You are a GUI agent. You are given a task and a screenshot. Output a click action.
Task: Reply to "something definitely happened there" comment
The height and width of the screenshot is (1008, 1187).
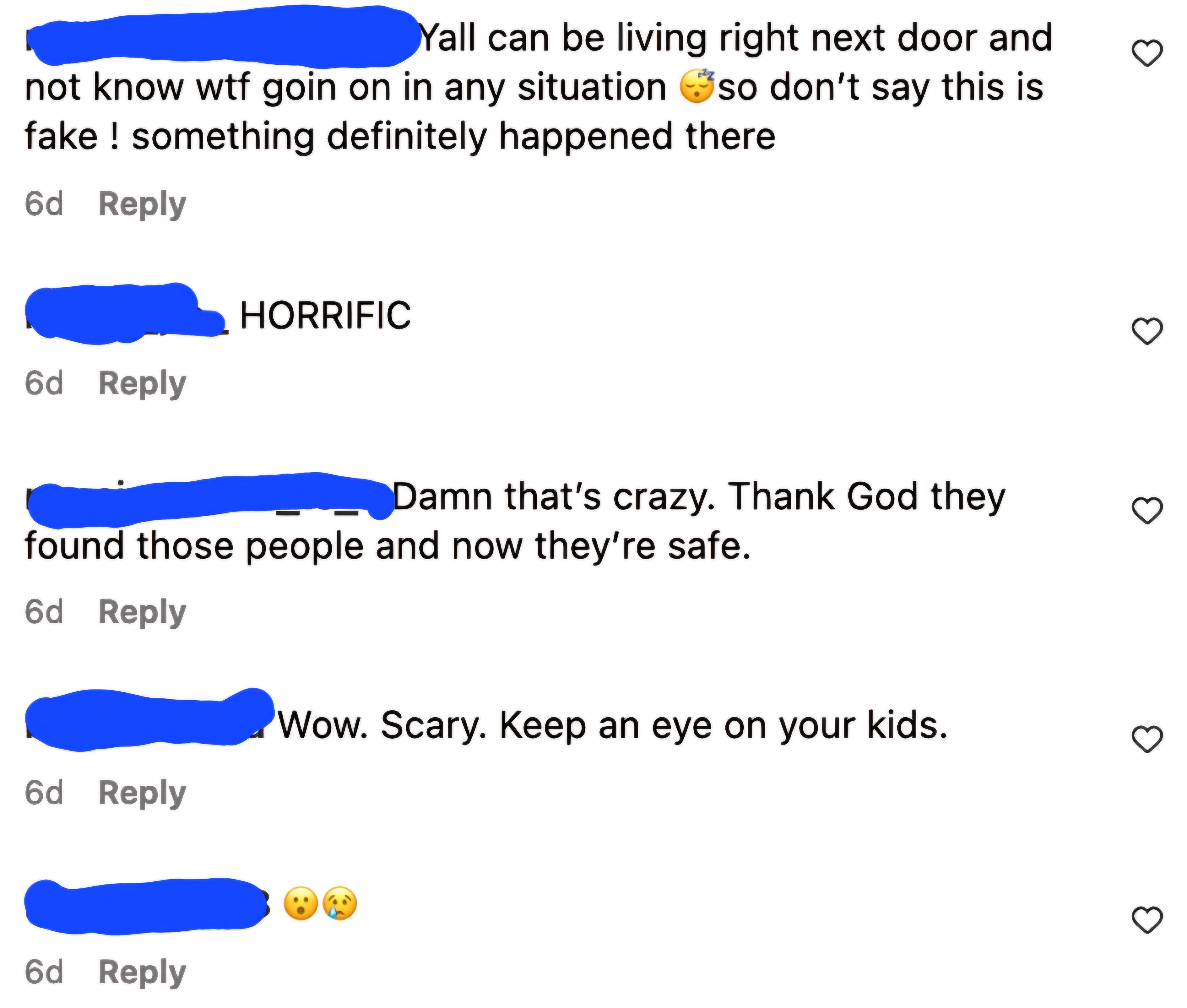coord(142,204)
